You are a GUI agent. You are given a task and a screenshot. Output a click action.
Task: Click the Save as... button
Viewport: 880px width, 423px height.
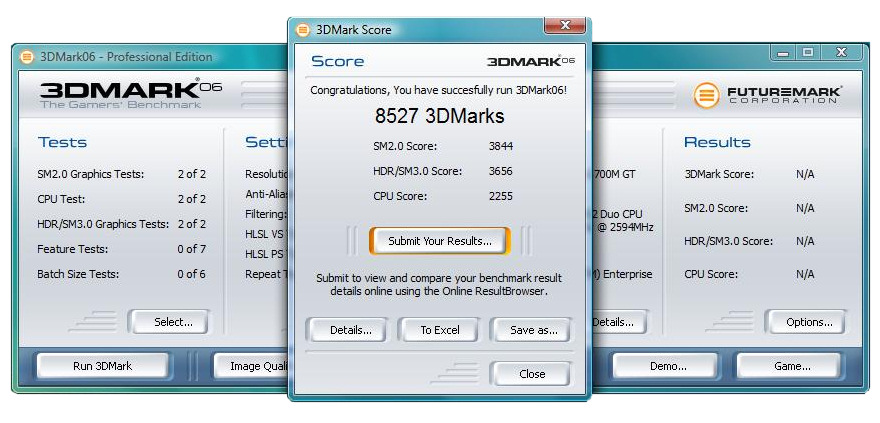(531, 330)
